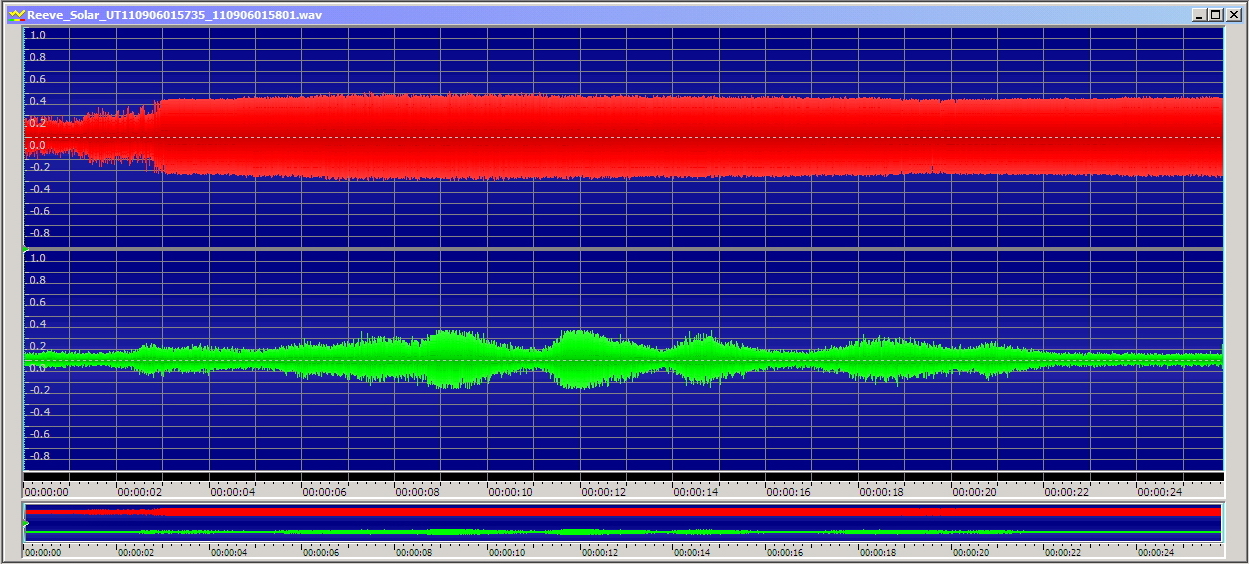Viewport: 1249px width, 564px height.
Task: Click 00:00:16 on the main time ruler
Action: (x=789, y=492)
